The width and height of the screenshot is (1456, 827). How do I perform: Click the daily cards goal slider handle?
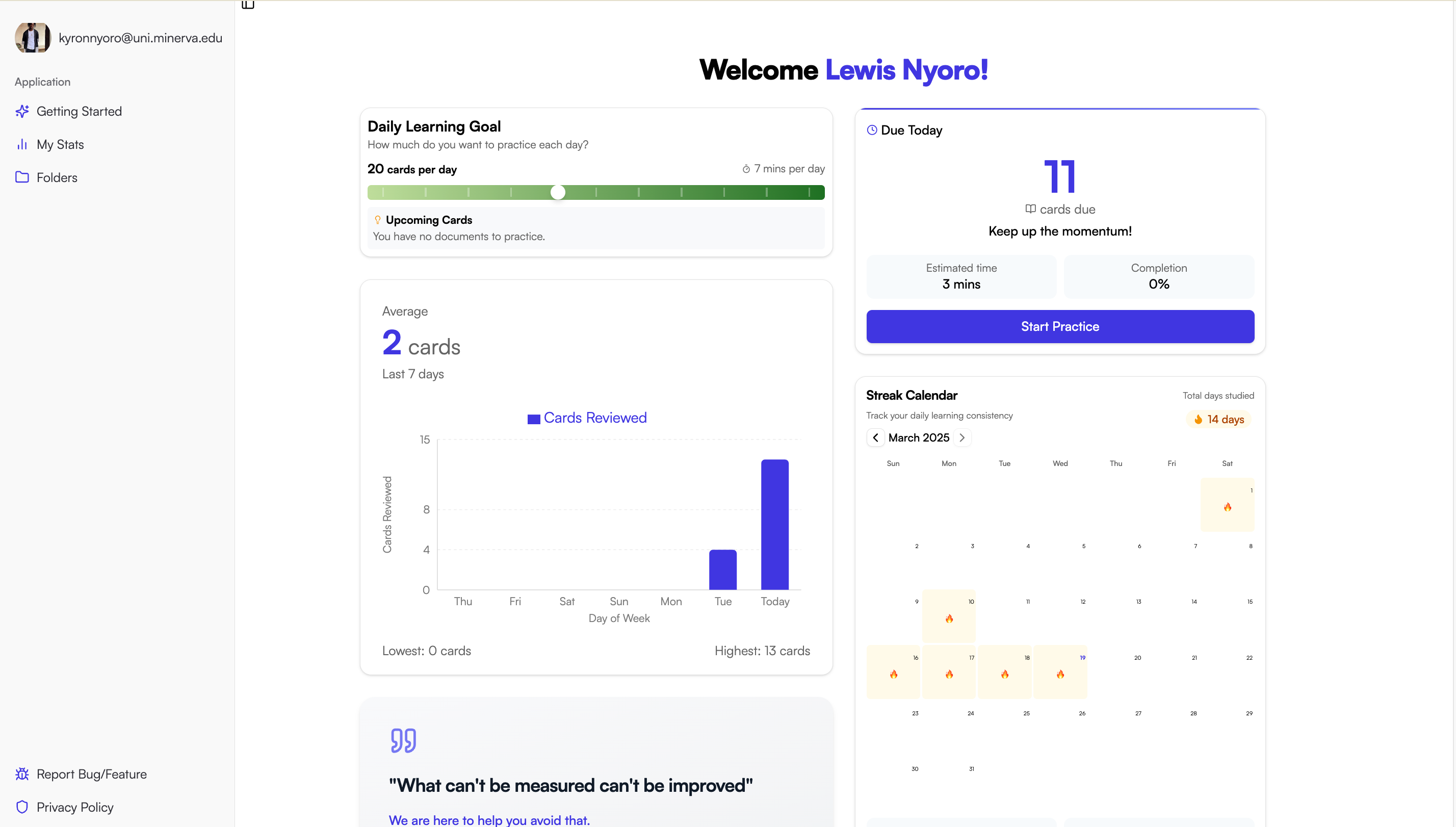tap(558, 193)
